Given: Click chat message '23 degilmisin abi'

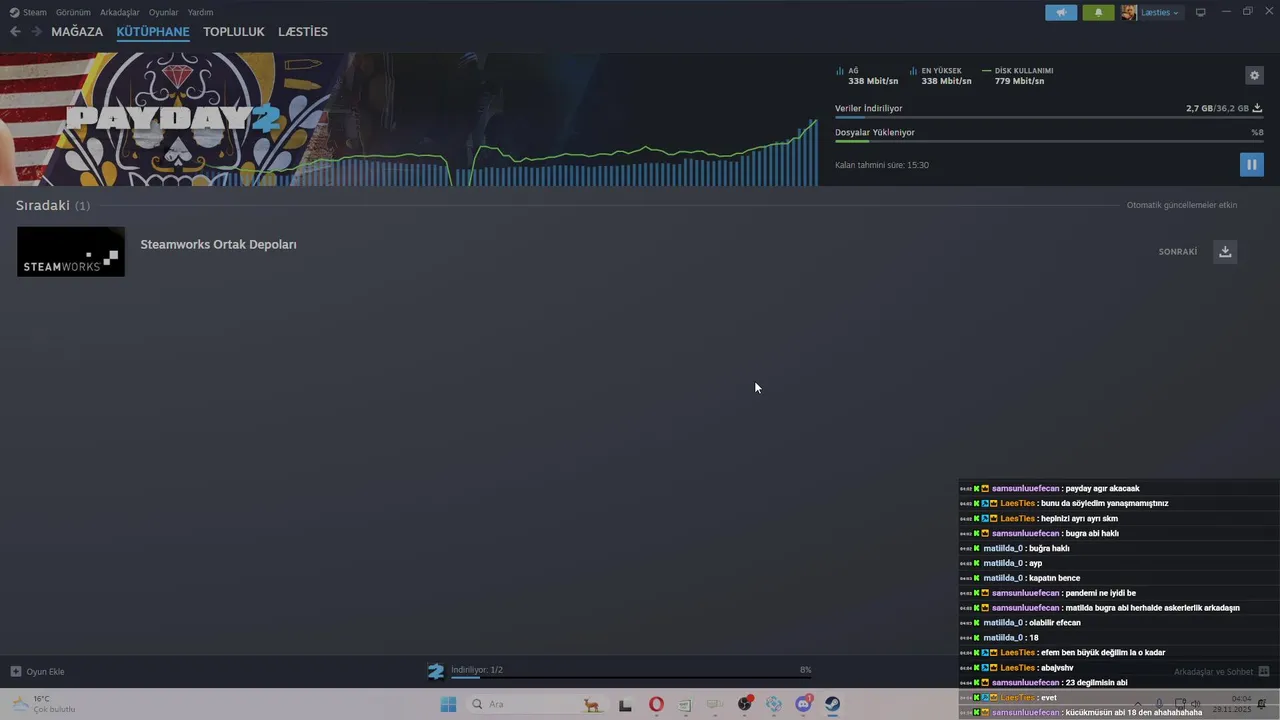Looking at the screenshot, I should 1097,683.
